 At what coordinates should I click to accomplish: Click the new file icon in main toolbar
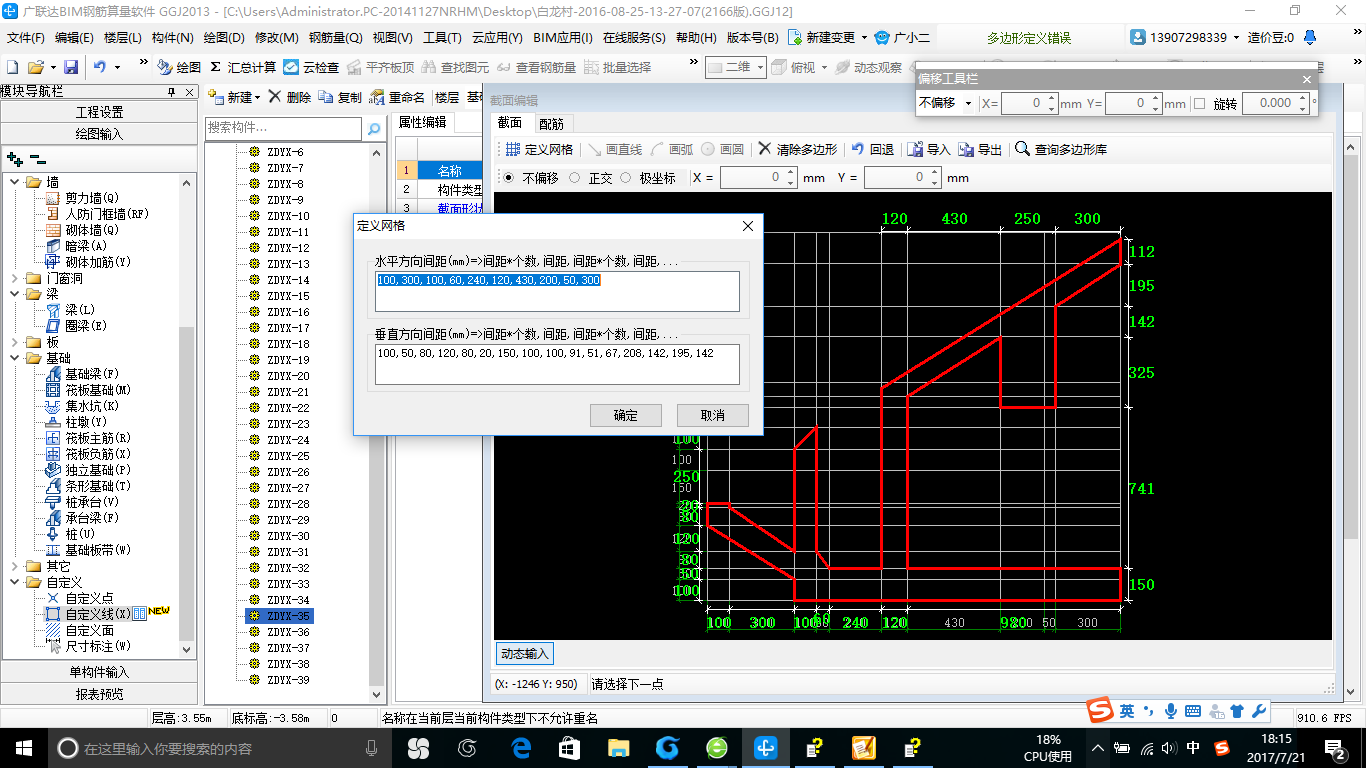[x=13, y=67]
